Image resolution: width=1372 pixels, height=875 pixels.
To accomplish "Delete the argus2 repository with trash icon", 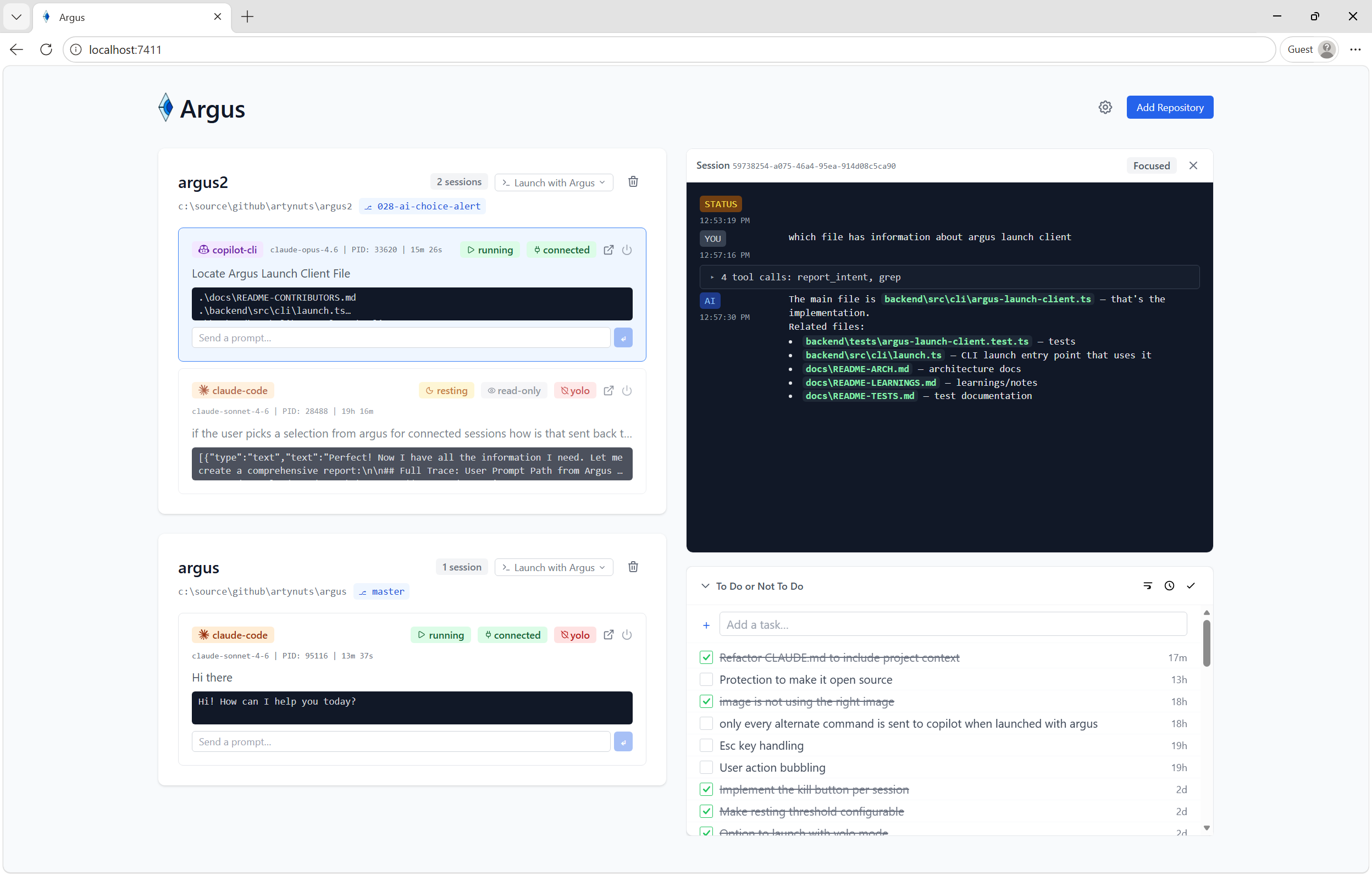I will [633, 182].
